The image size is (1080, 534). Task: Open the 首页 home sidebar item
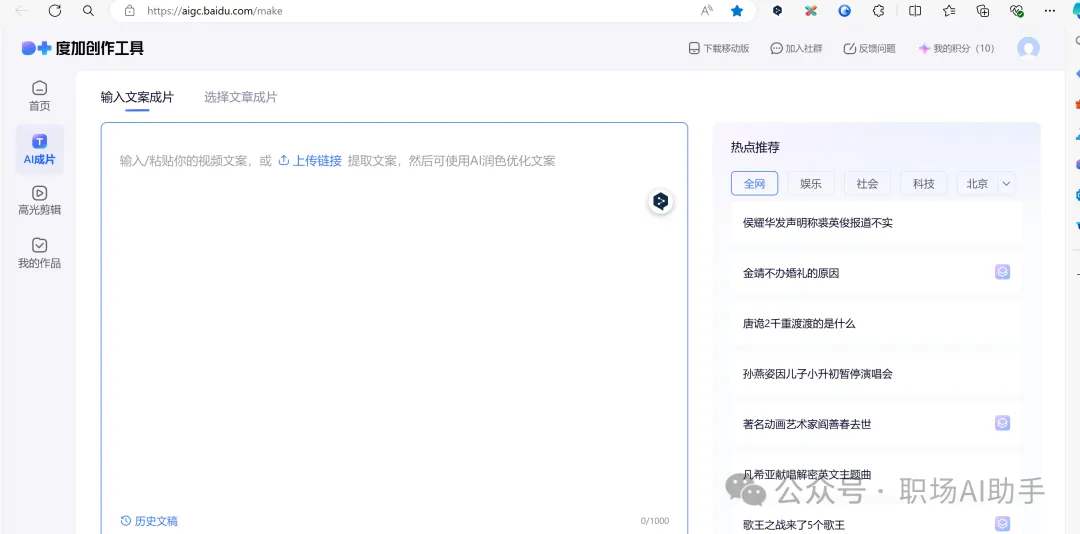point(39,96)
